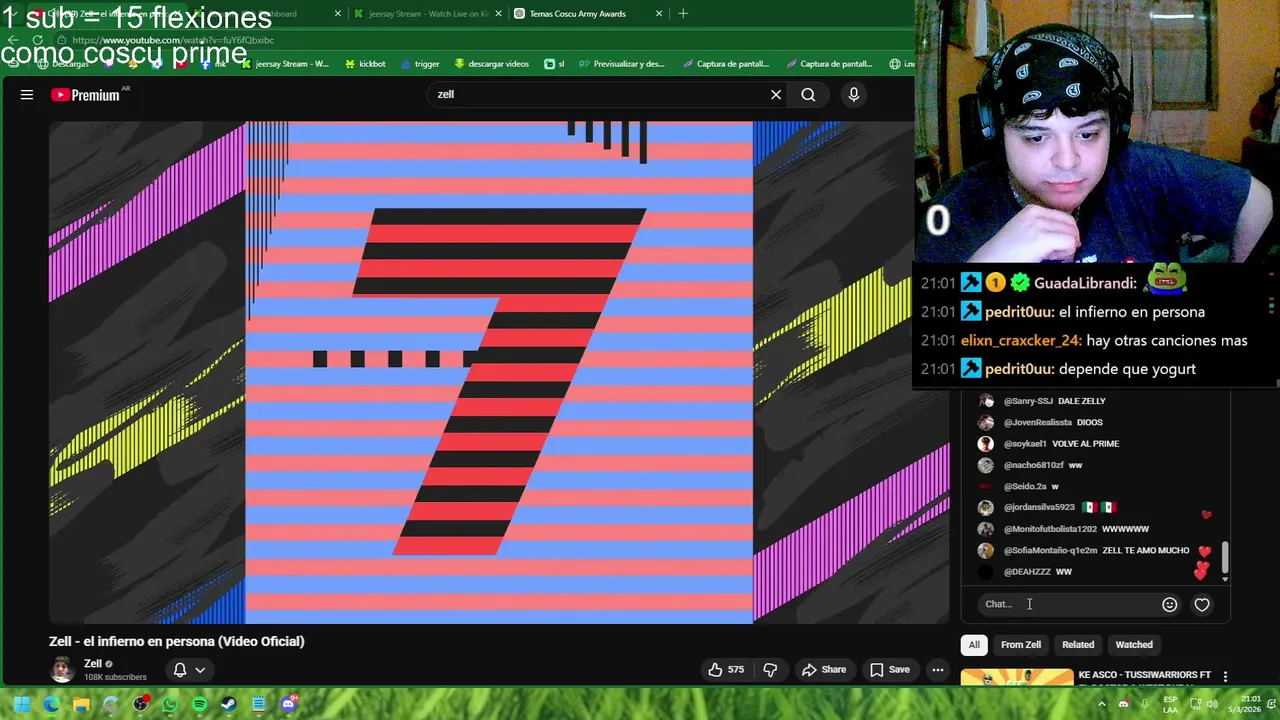This screenshot has height=720, width=1280.
Task: Click @JovenRealissta 'DIOOS' chat message
Action: click(1042, 422)
